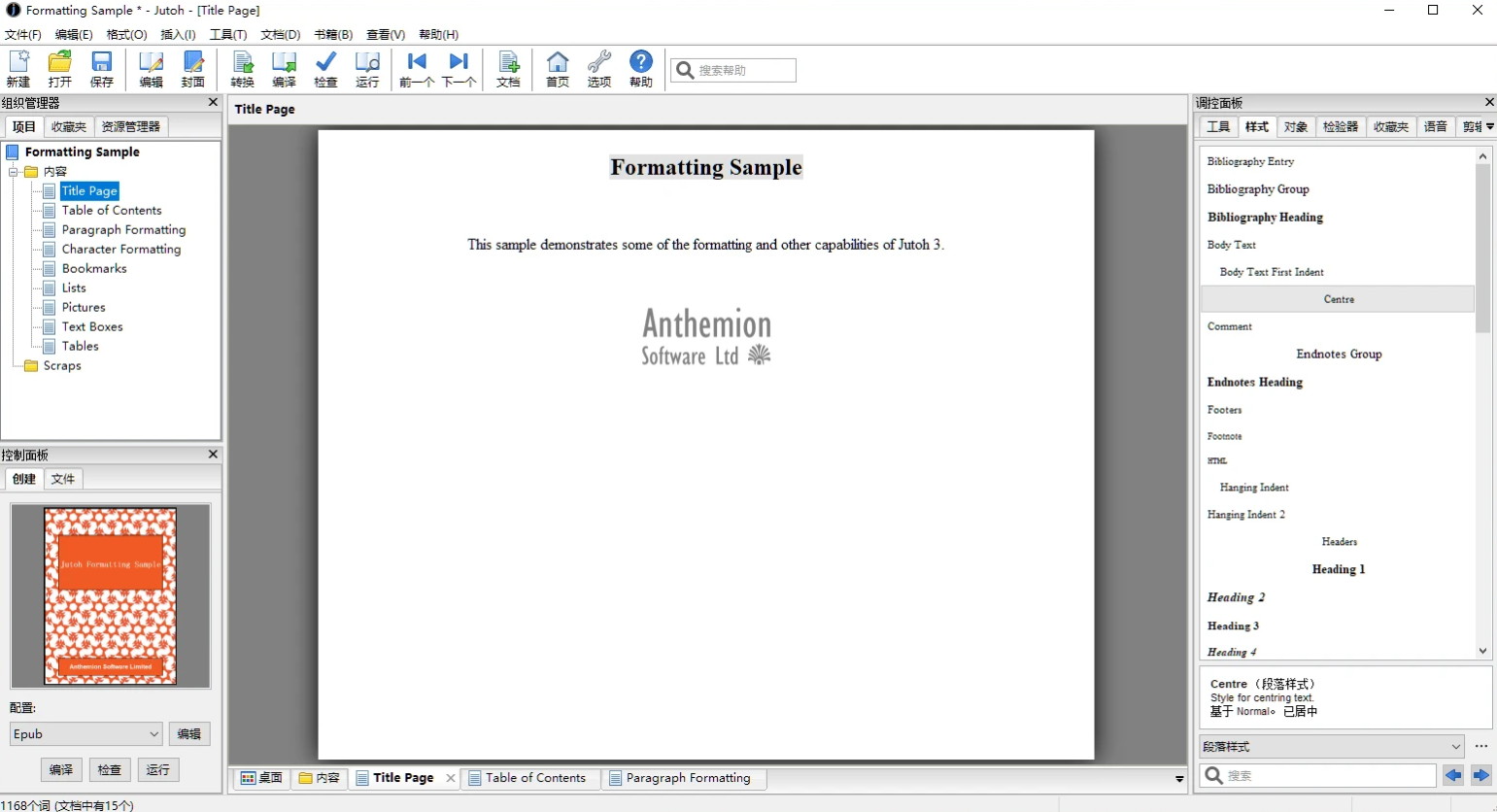Switch to the 桌面 bottom tab
Image resolution: width=1497 pixels, height=812 pixels.
(261, 778)
